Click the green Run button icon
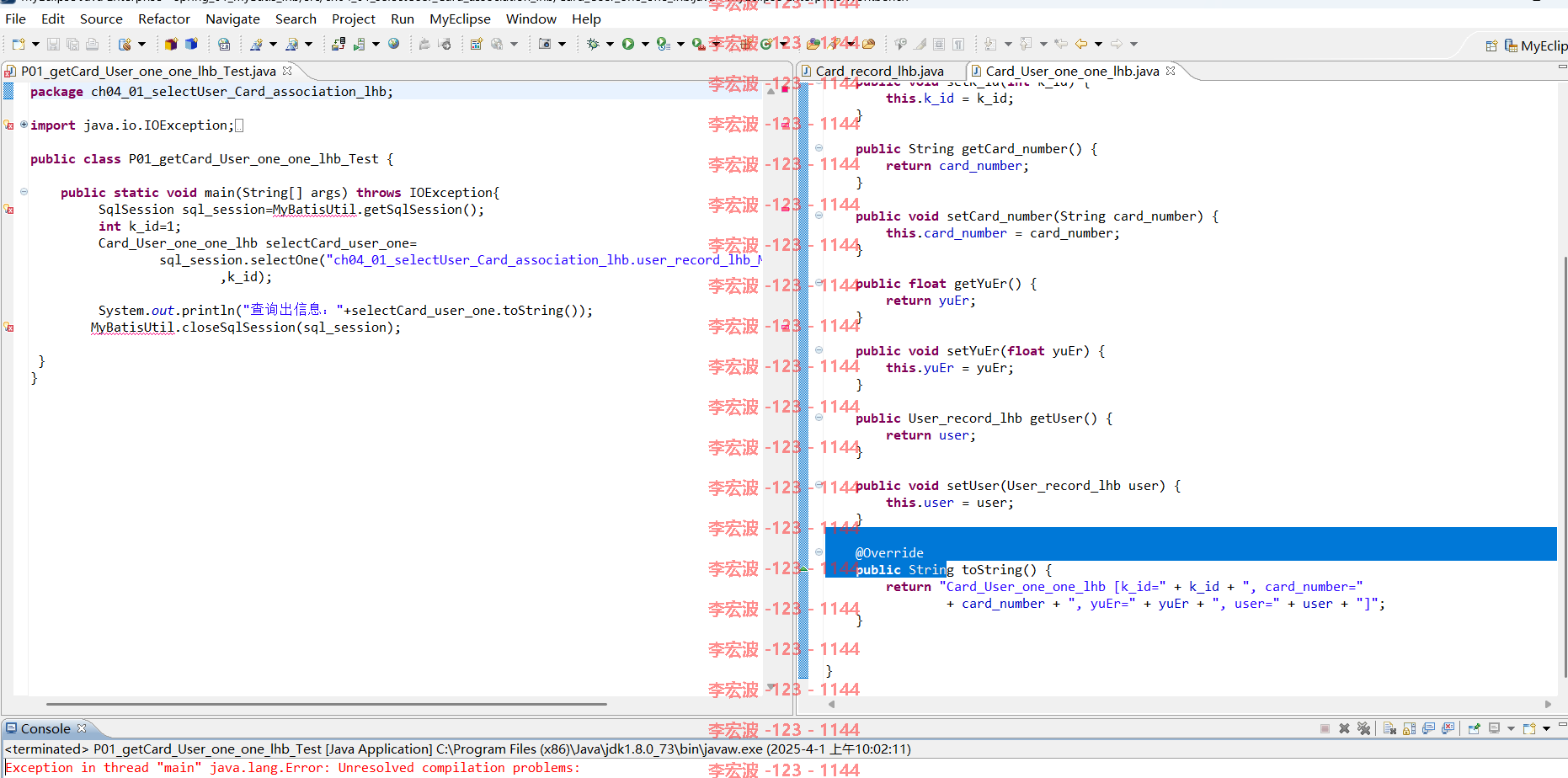 pyautogui.click(x=628, y=44)
